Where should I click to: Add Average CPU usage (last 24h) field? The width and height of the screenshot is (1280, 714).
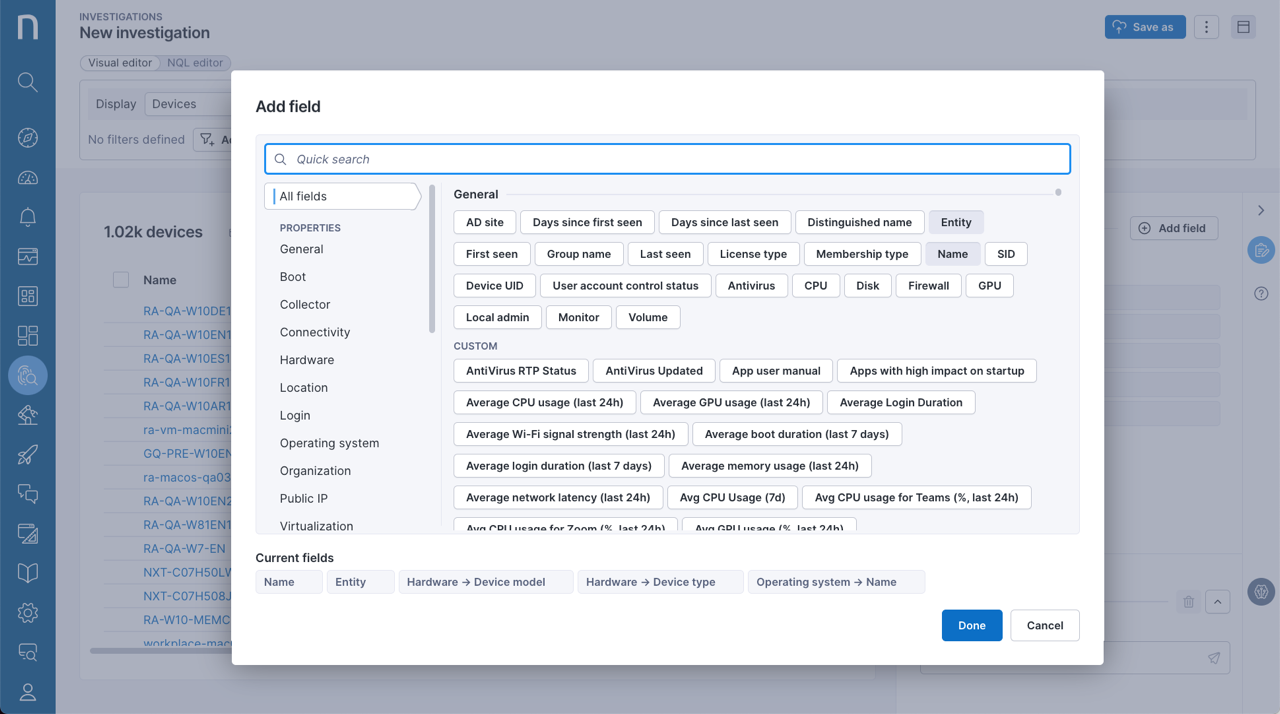click(545, 403)
